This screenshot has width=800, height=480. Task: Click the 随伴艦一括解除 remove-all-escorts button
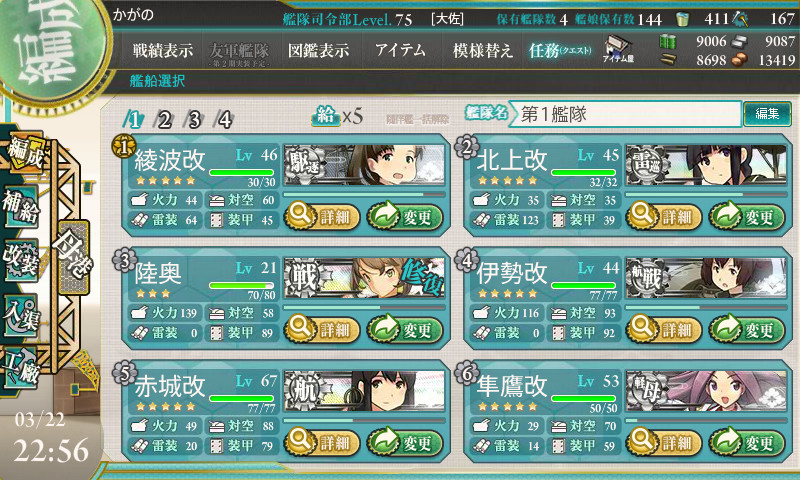[417, 119]
